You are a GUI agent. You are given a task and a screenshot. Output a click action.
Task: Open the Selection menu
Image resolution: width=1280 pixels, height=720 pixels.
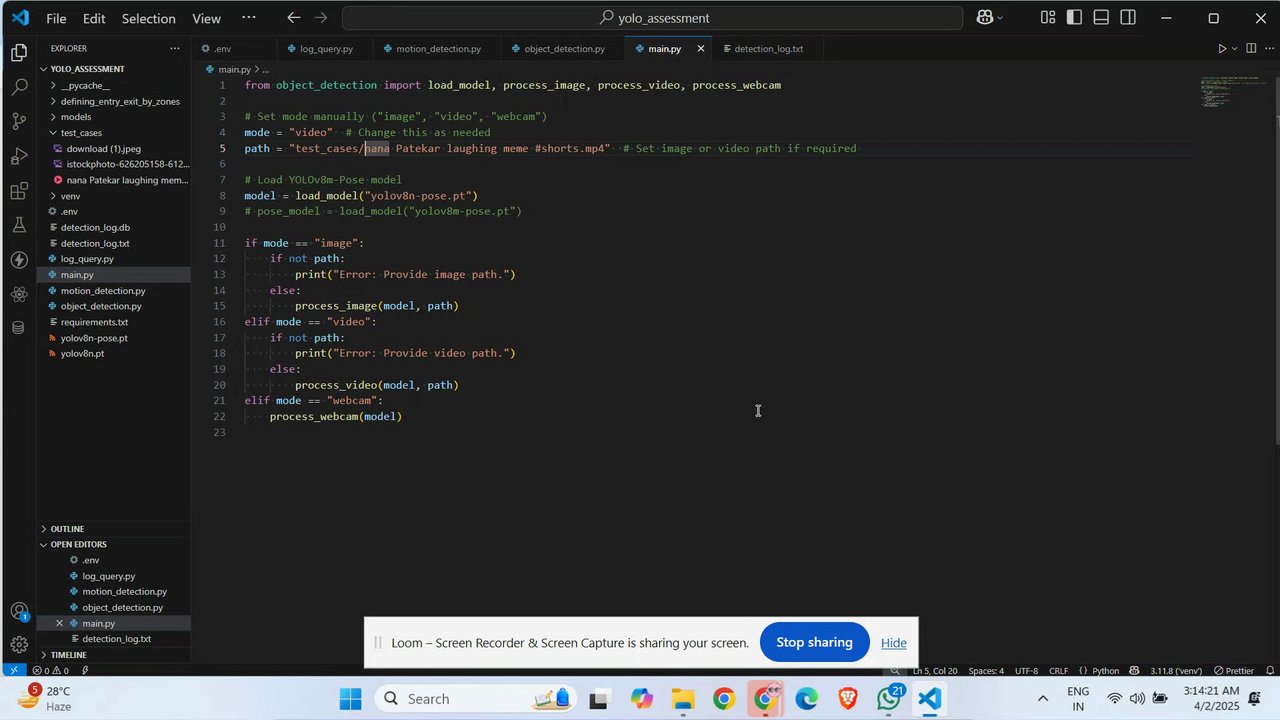(x=149, y=18)
